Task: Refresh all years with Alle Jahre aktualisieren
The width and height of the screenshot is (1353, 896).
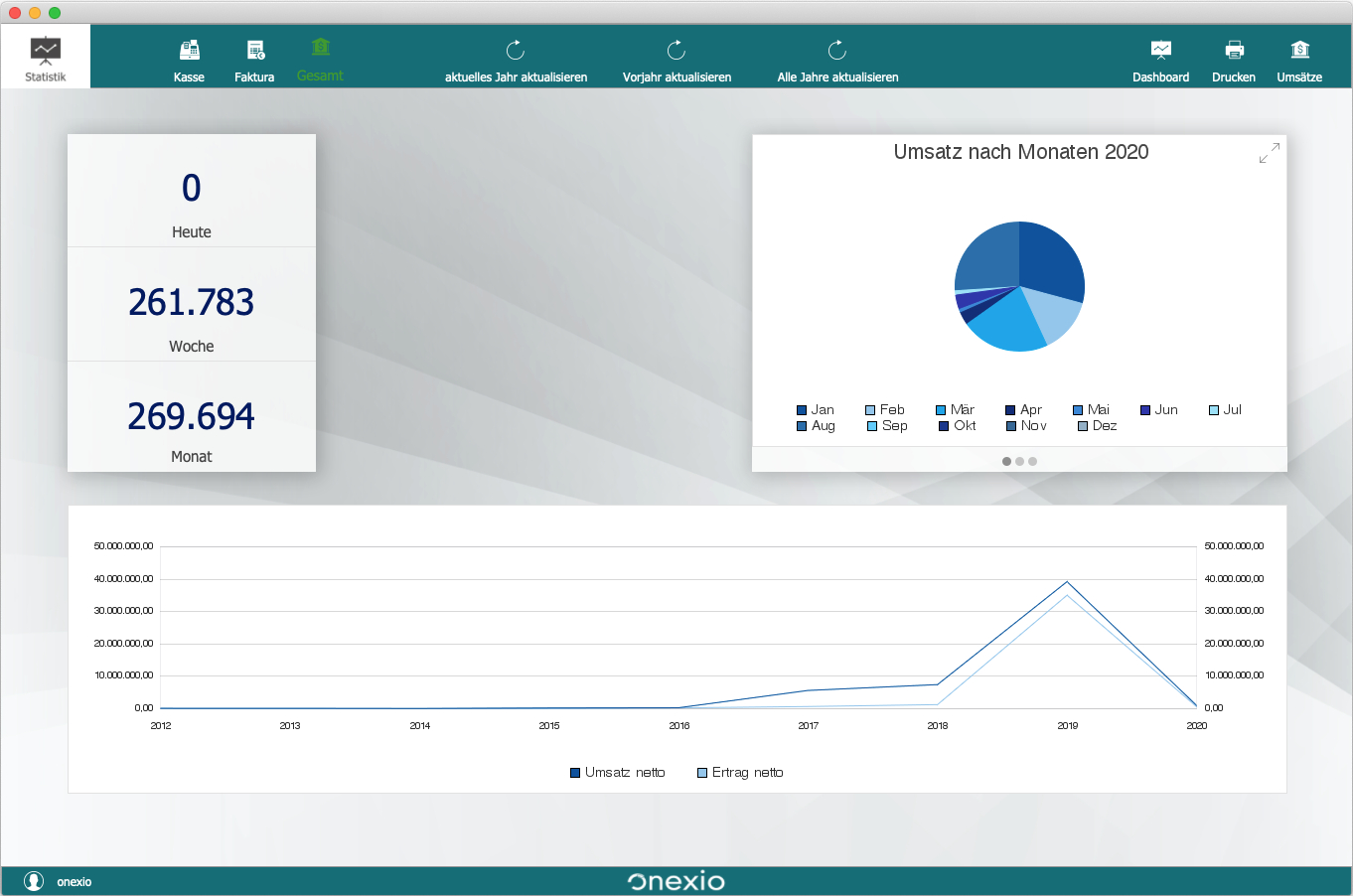Action: [x=837, y=61]
